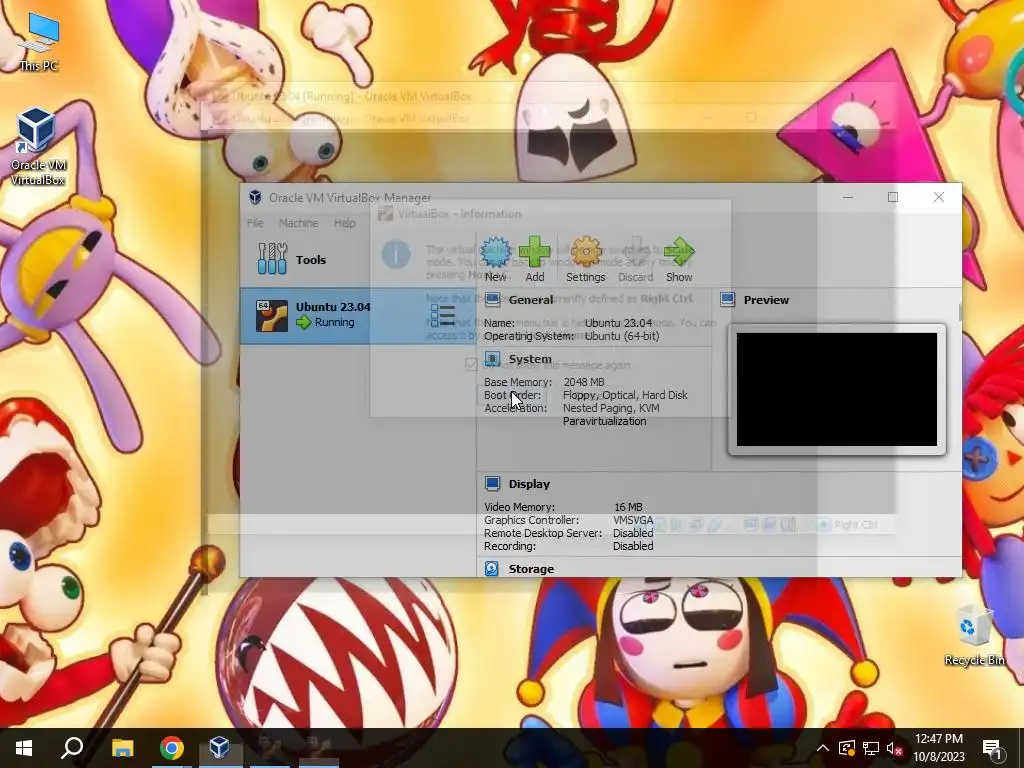Open the notification center icon

tap(992, 748)
